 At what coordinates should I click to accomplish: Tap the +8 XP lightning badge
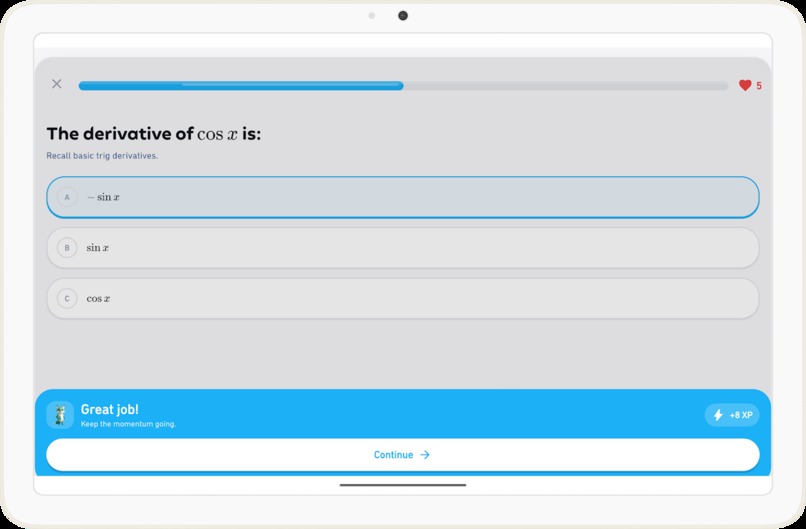(732, 415)
